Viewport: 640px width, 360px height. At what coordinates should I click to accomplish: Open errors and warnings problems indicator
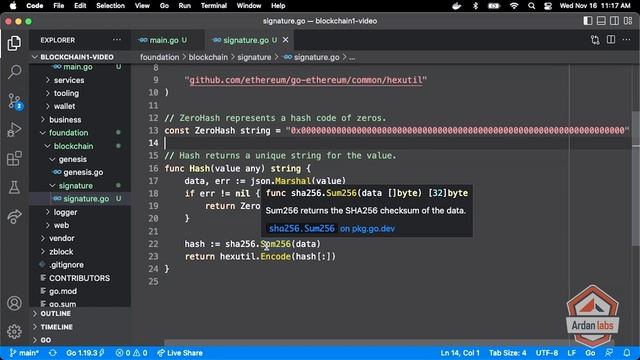click(131, 353)
